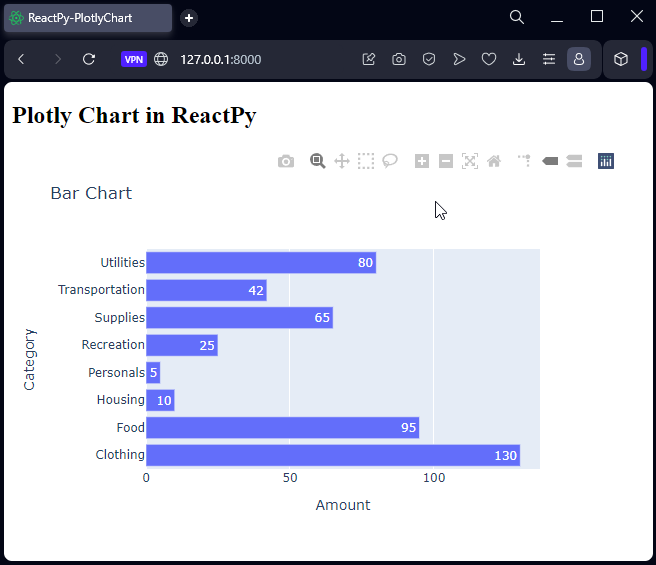
Task: Click the '100' x-axis tick label
Action: (x=434, y=478)
